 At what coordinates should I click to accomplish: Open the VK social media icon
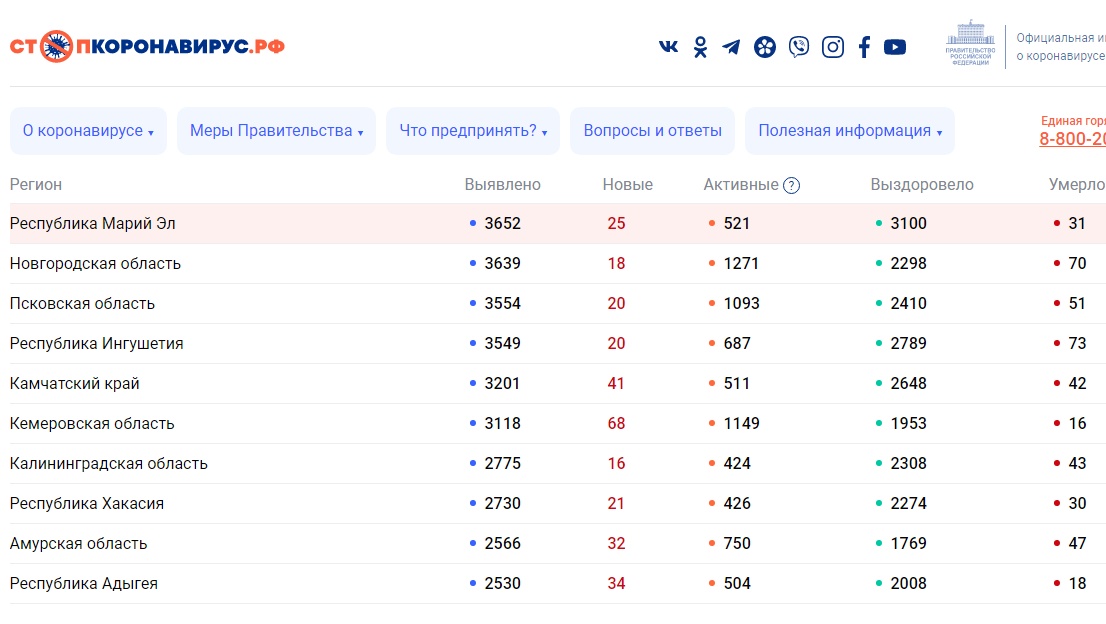pyautogui.click(x=668, y=47)
